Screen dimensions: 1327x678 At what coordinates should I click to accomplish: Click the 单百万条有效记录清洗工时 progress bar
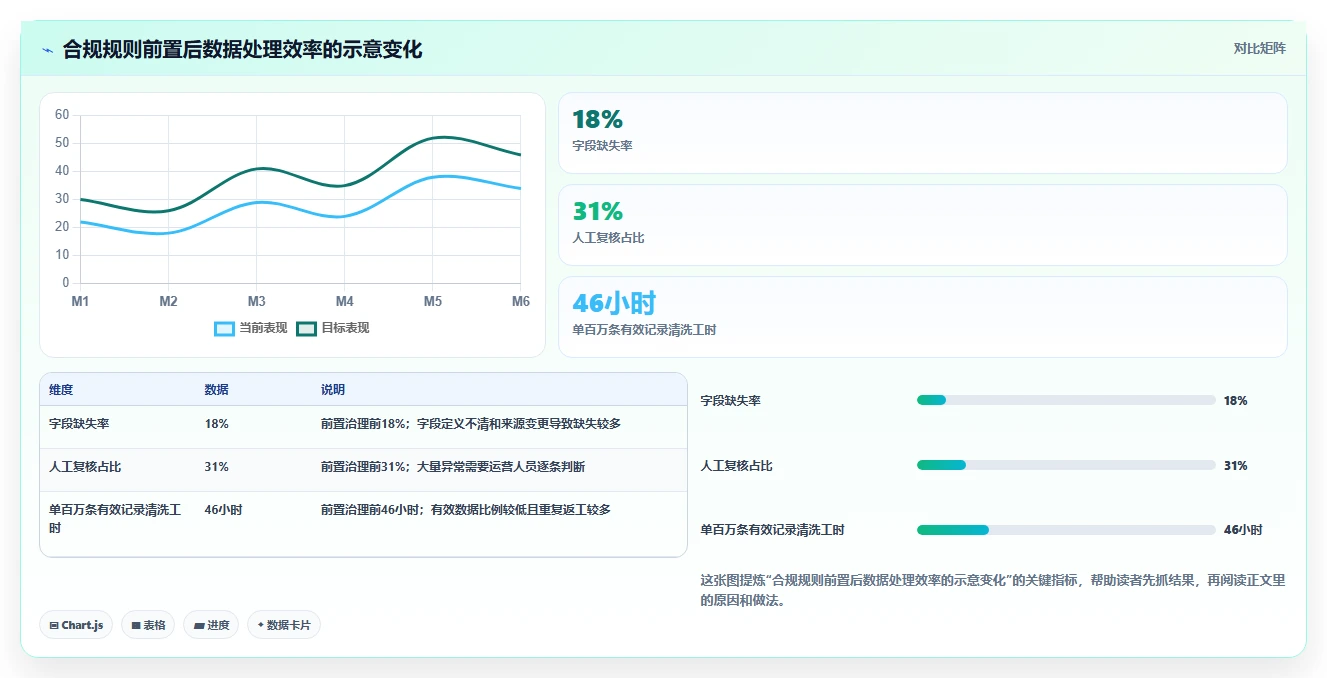pos(1066,530)
